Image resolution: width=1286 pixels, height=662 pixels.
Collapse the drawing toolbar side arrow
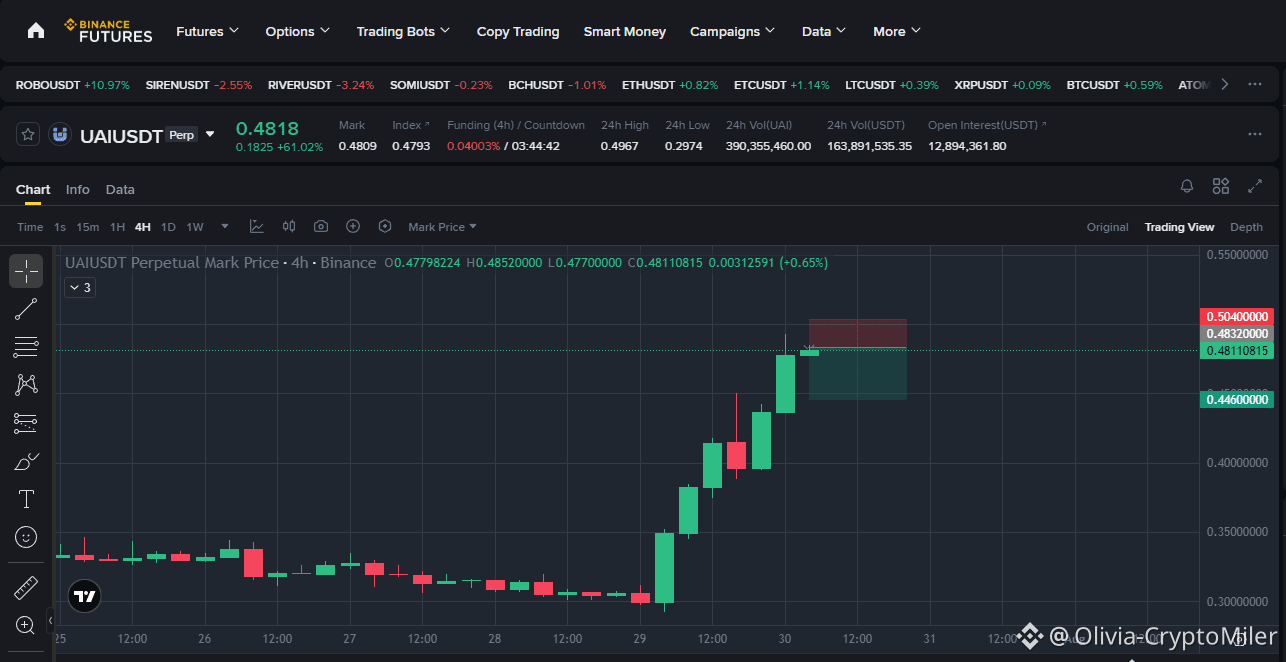51,621
